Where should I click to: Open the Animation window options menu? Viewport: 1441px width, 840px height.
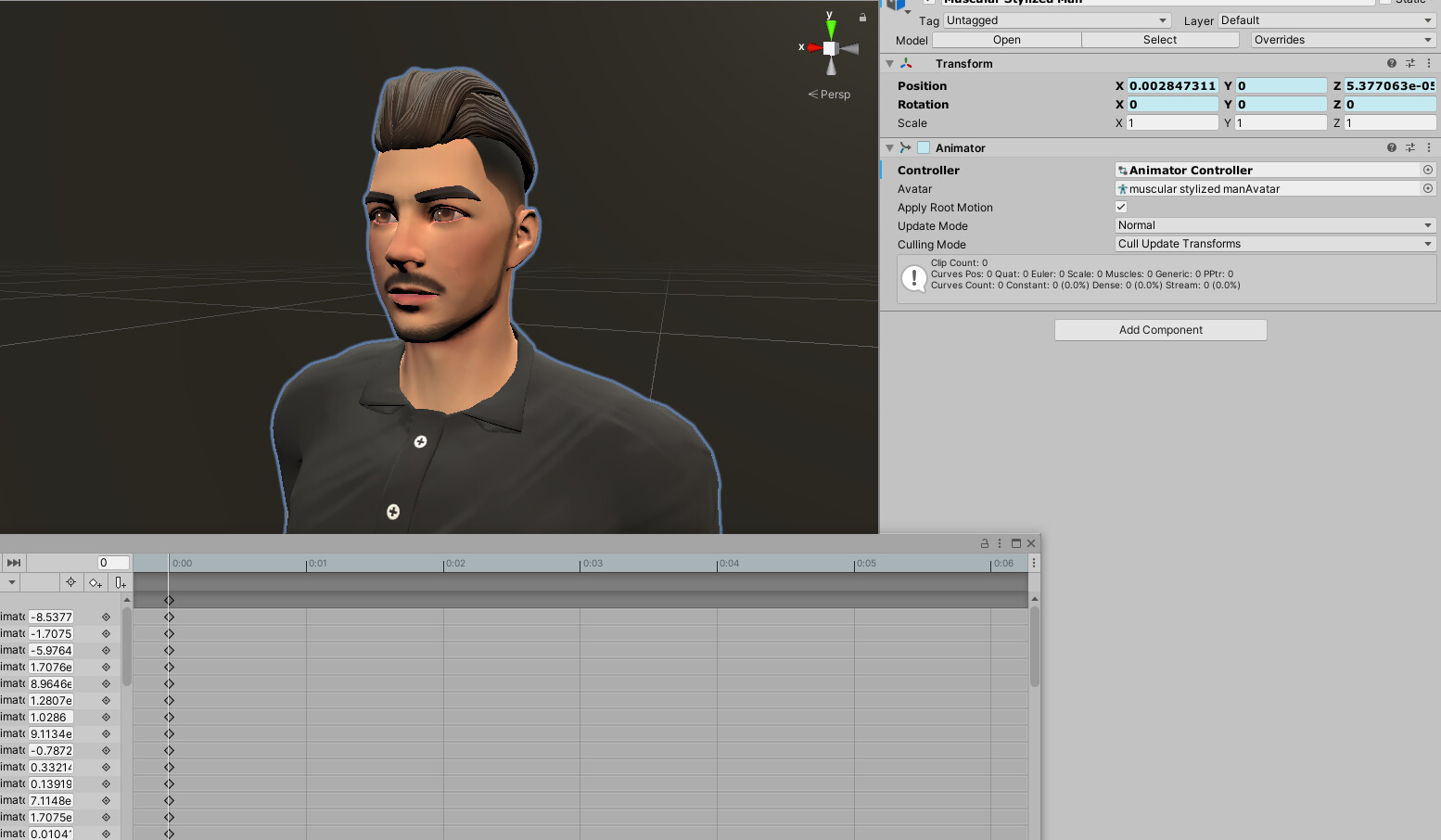(x=999, y=543)
